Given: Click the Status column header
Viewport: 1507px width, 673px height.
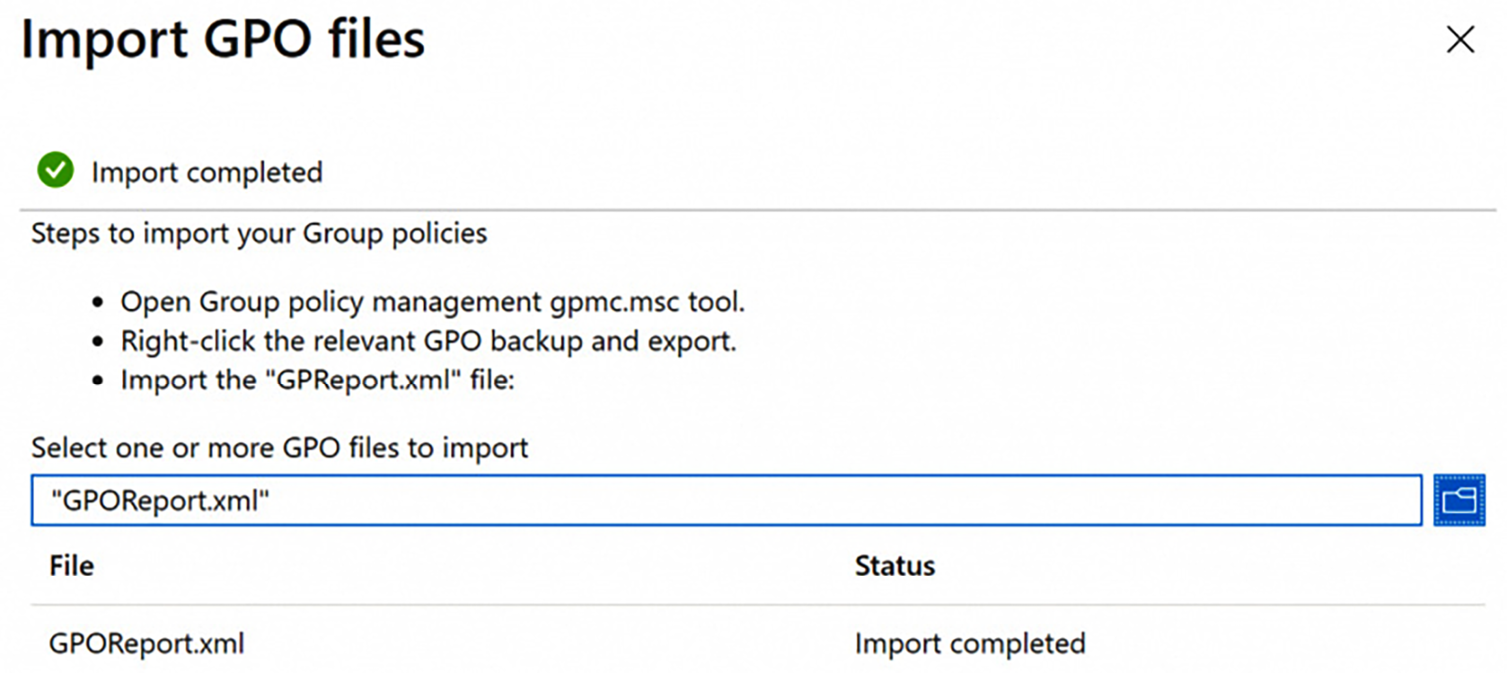Looking at the screenshot, I should [894, 565].
